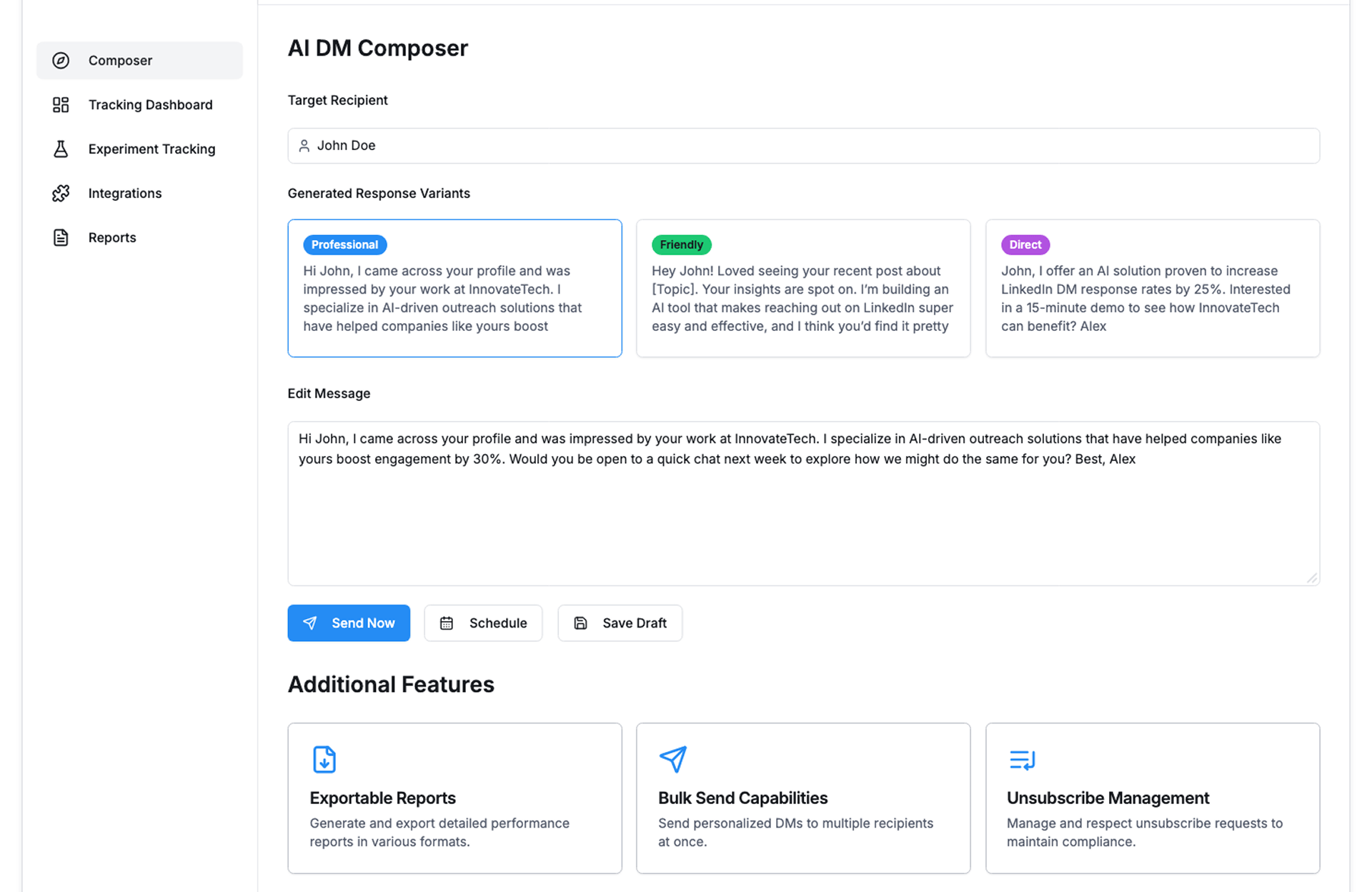Click the Schedule button
Image resolution: width=1372 pixels, height=892 pixels.
pyautogui.click(x=483, y=623)
